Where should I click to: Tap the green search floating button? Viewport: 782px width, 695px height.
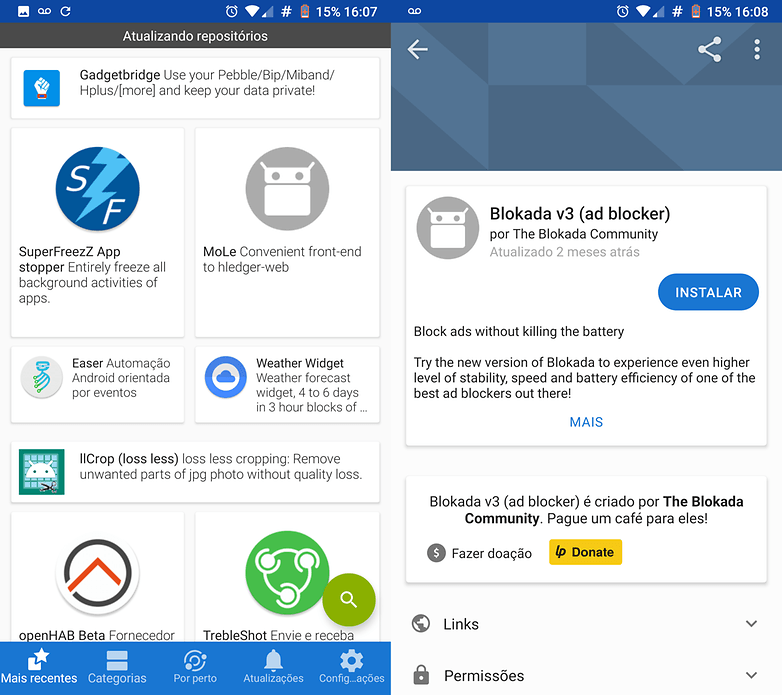point(349,600)
